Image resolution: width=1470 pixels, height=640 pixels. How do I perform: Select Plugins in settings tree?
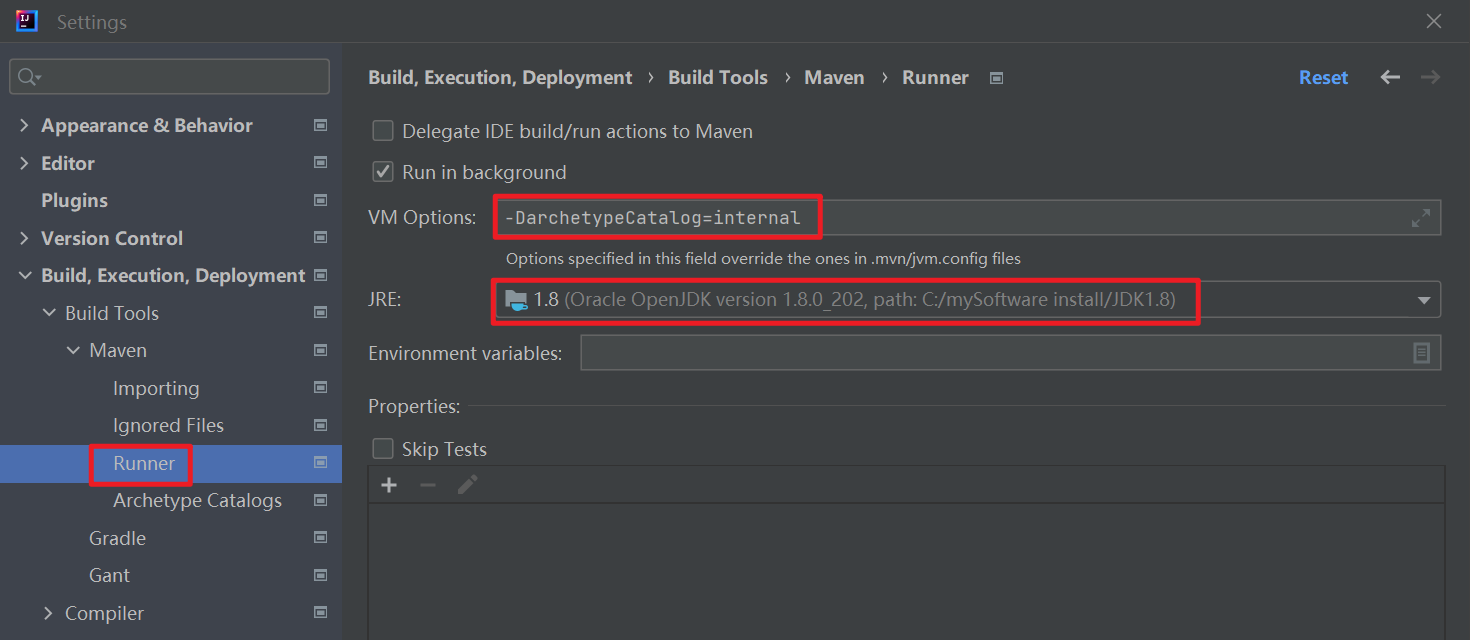(x=74, y=200)
